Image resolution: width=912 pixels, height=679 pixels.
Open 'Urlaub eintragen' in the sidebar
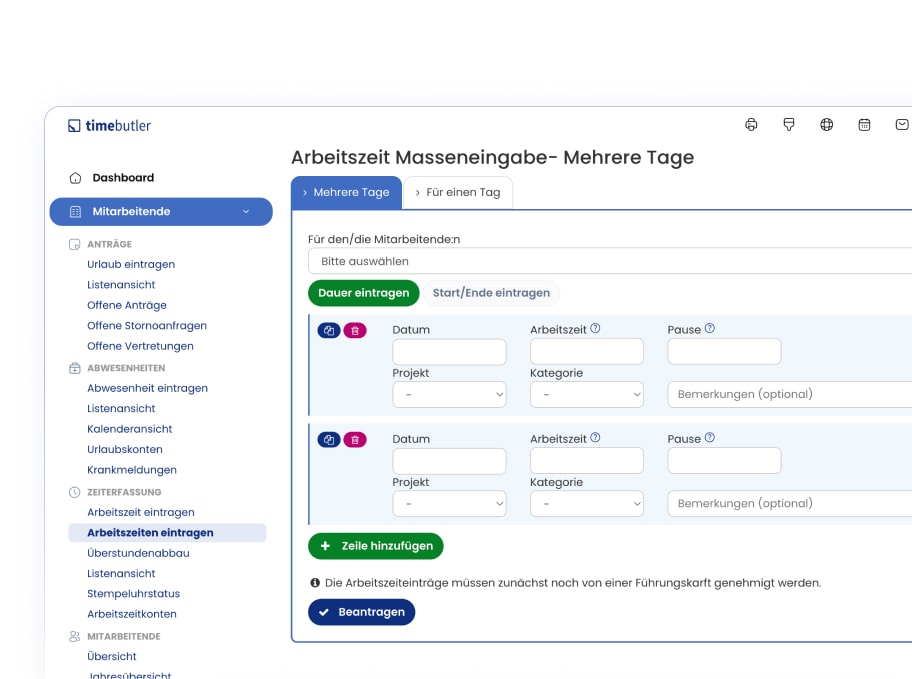click(131, 264)
